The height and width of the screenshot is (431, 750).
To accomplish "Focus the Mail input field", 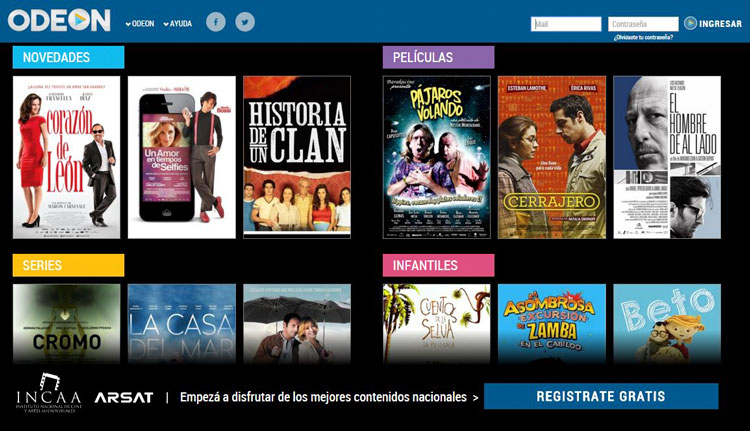I will pos(566,24).
